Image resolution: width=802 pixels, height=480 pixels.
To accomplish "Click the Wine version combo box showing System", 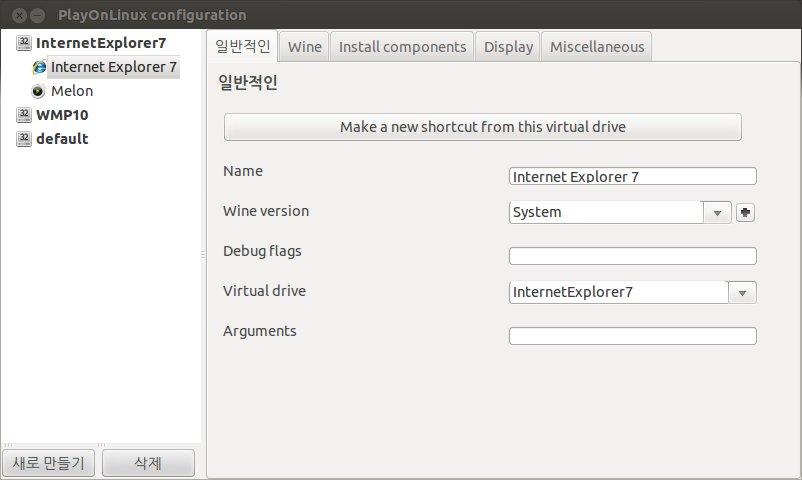I will click(620, 212).
